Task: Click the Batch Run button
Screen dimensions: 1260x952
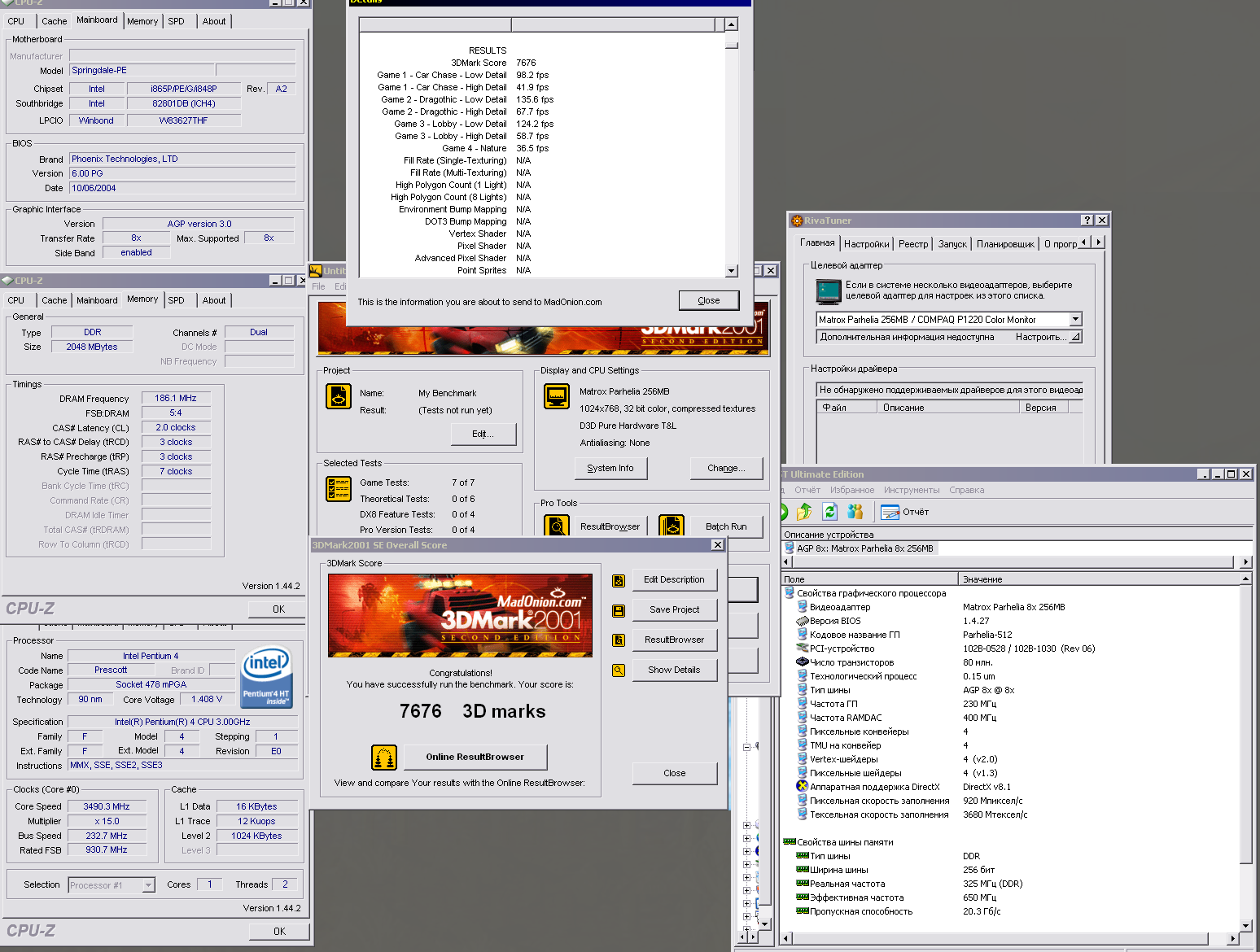Action: pyautogui.click(x=726, y=526)
